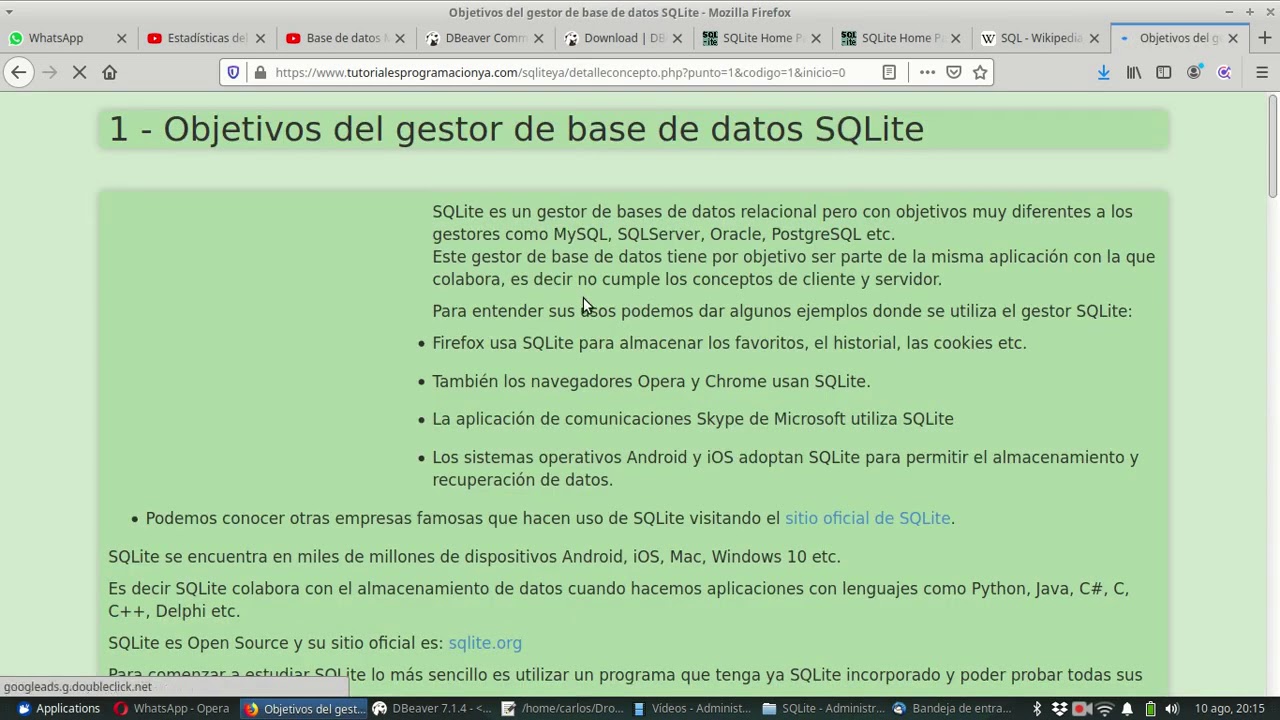This screenshot has width=1280, height=720.
Task: Open the Library menu
Action: pyautogui.click(x=1134, y=72)
